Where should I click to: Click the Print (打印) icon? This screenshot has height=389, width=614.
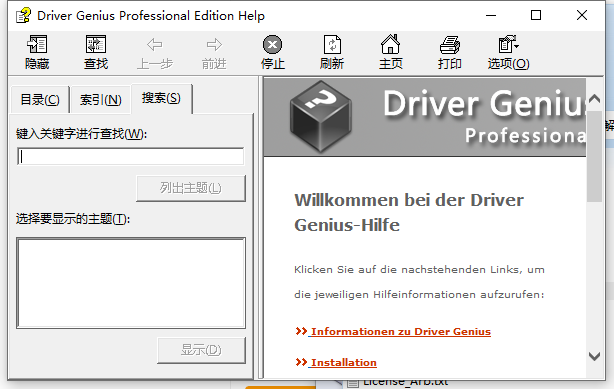(x=450, y=44)
